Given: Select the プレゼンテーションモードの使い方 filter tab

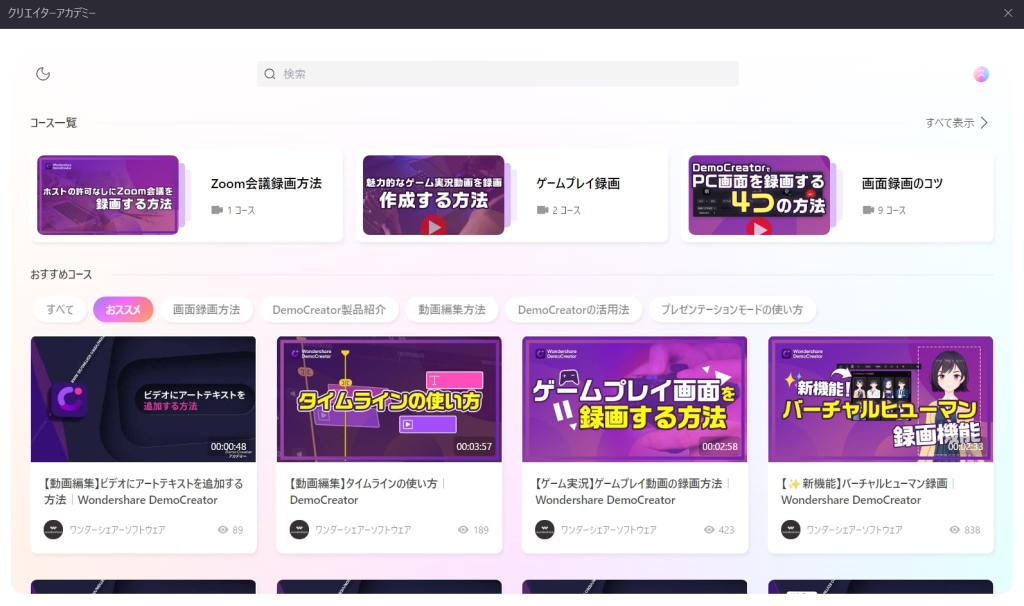Looking at the screenshot, I should click(732, 310).
